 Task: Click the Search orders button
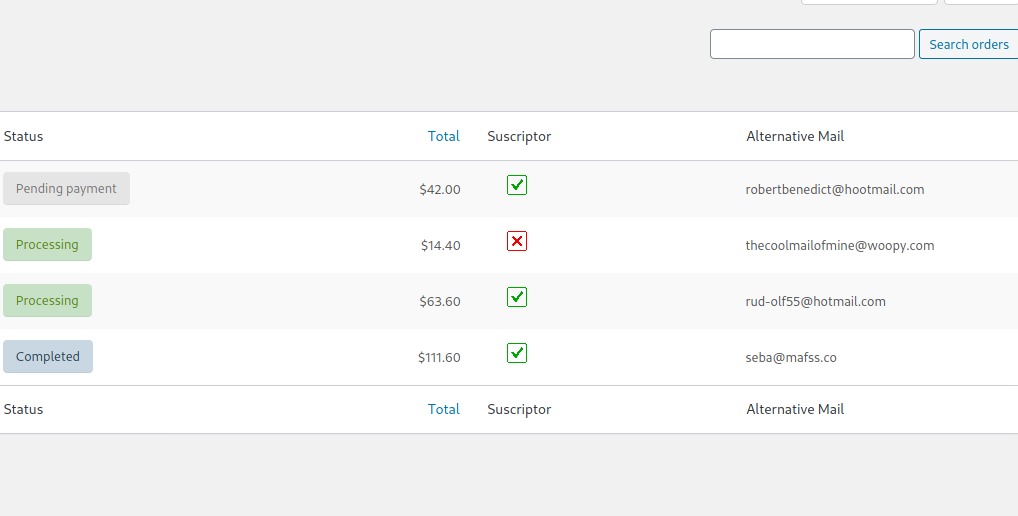coord(969,44)
